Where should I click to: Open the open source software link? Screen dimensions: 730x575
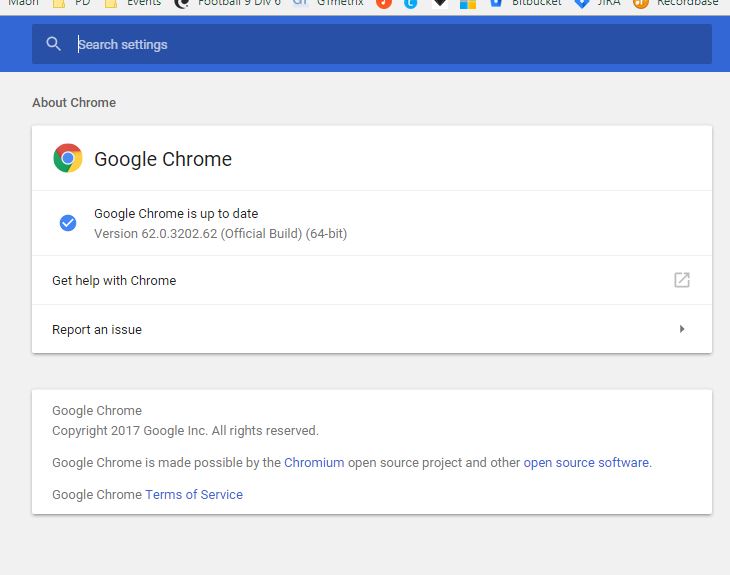coord(586,463)
